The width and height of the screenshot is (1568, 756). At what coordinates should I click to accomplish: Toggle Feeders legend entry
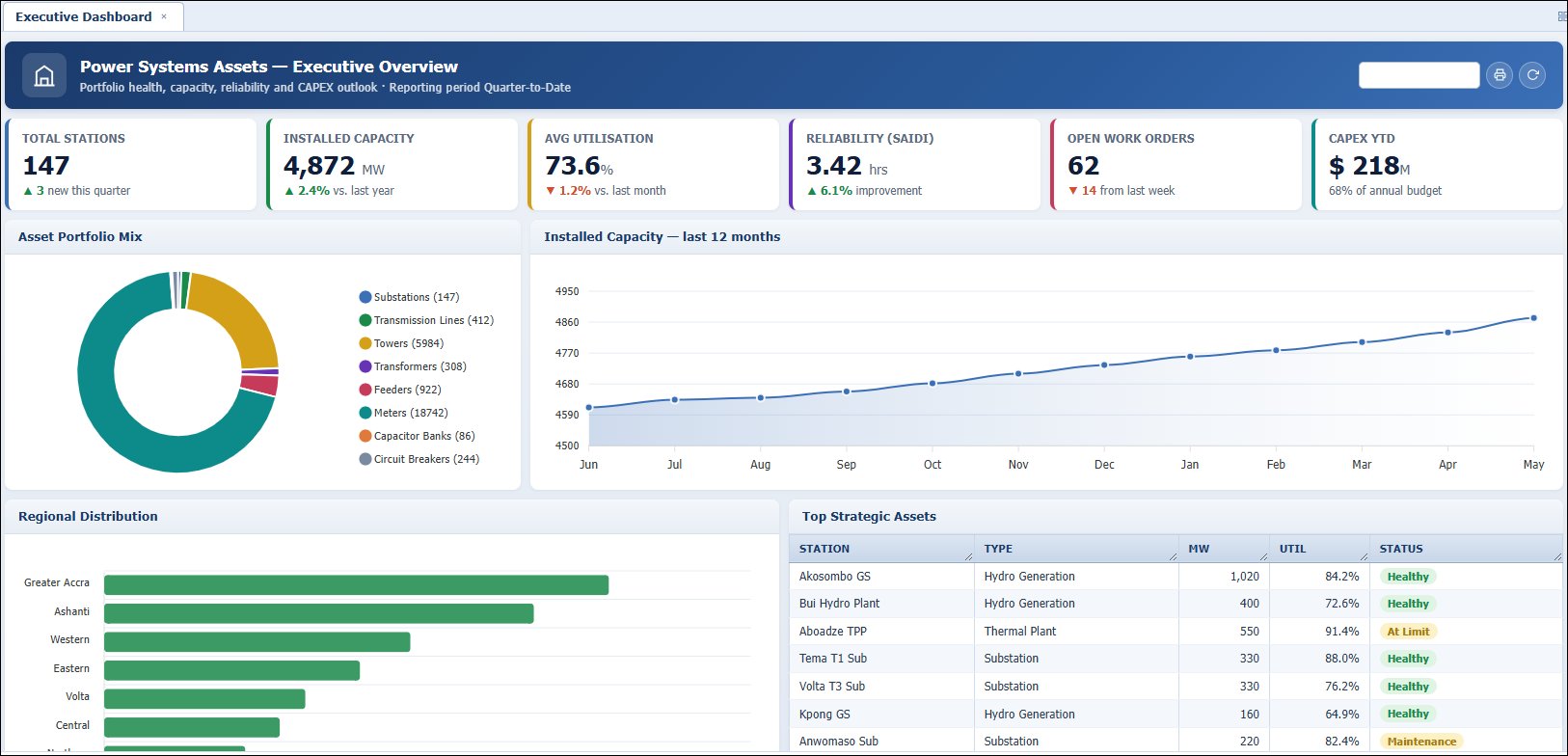400,390
